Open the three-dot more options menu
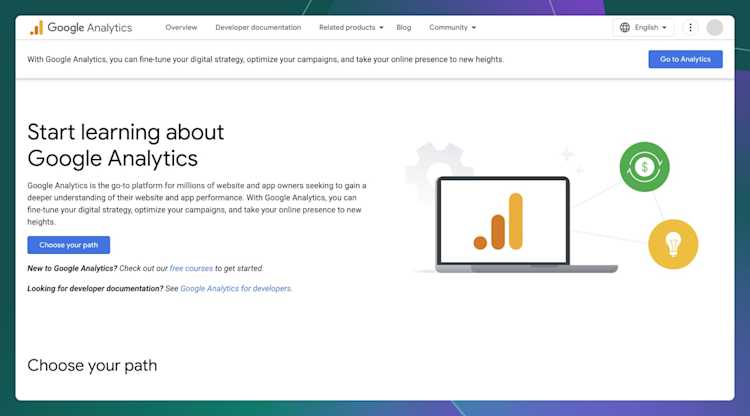The height and width of the screenshot is (416, 750). [690, 27]
